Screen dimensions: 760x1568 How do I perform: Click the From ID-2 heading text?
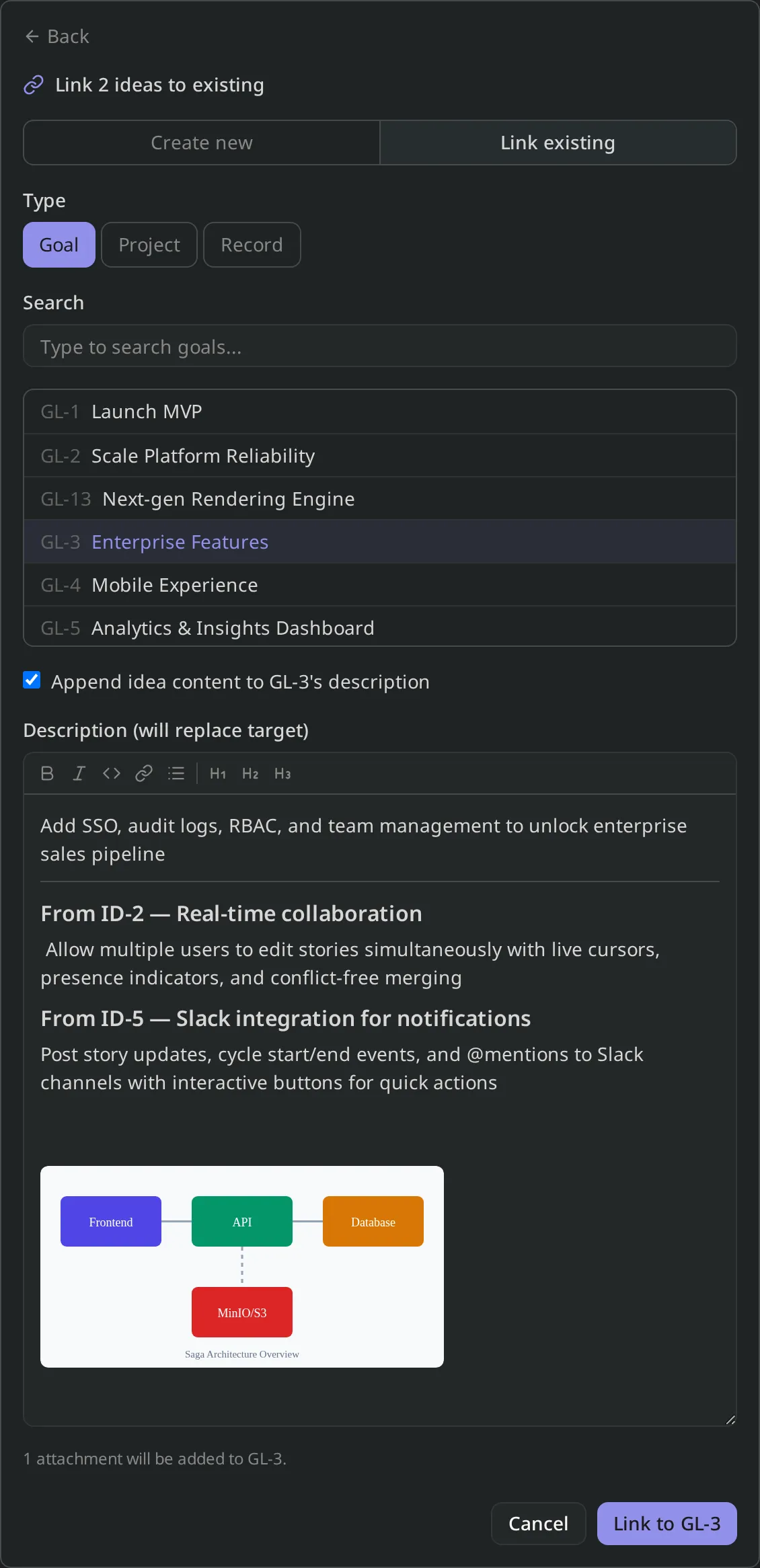(231, 914)
